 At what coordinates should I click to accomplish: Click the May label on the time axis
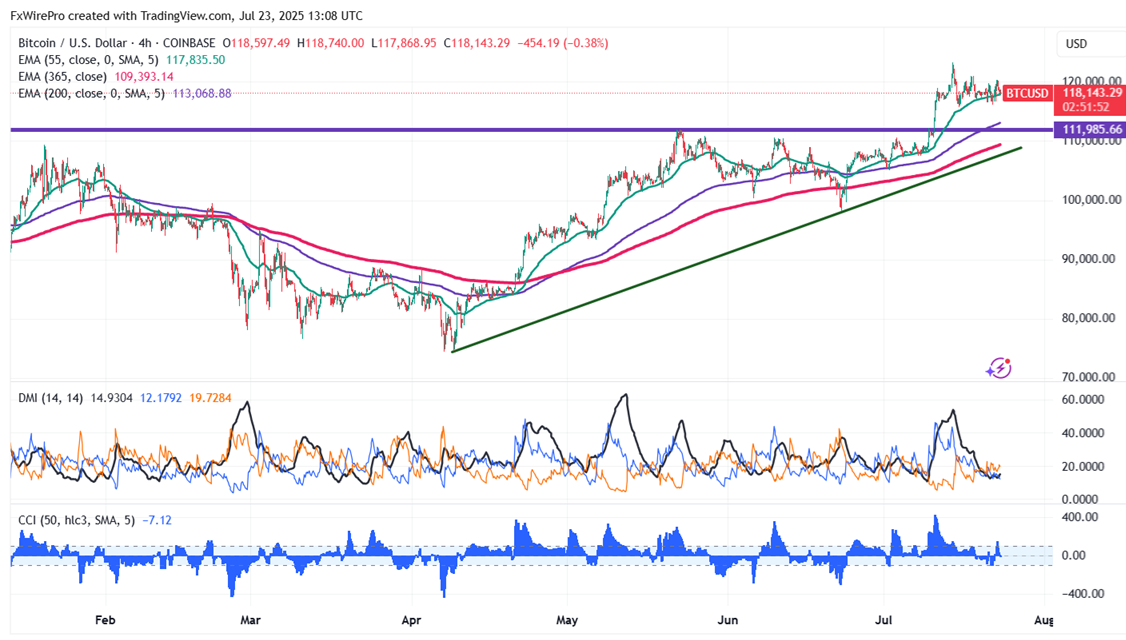pyautogui.click(x=567, y=620)
